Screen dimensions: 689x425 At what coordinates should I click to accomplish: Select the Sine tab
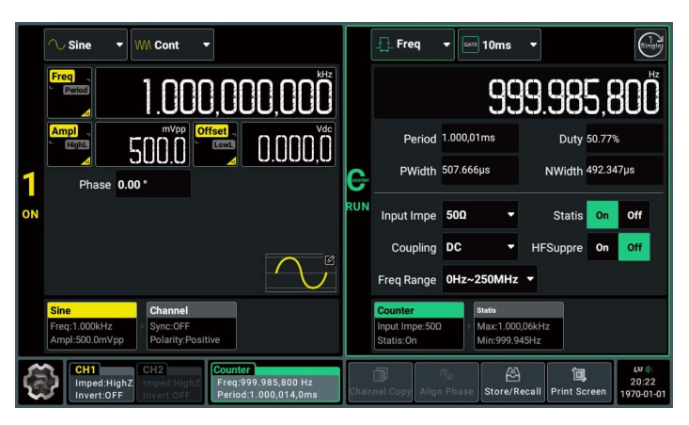click(x=92, y=326)
